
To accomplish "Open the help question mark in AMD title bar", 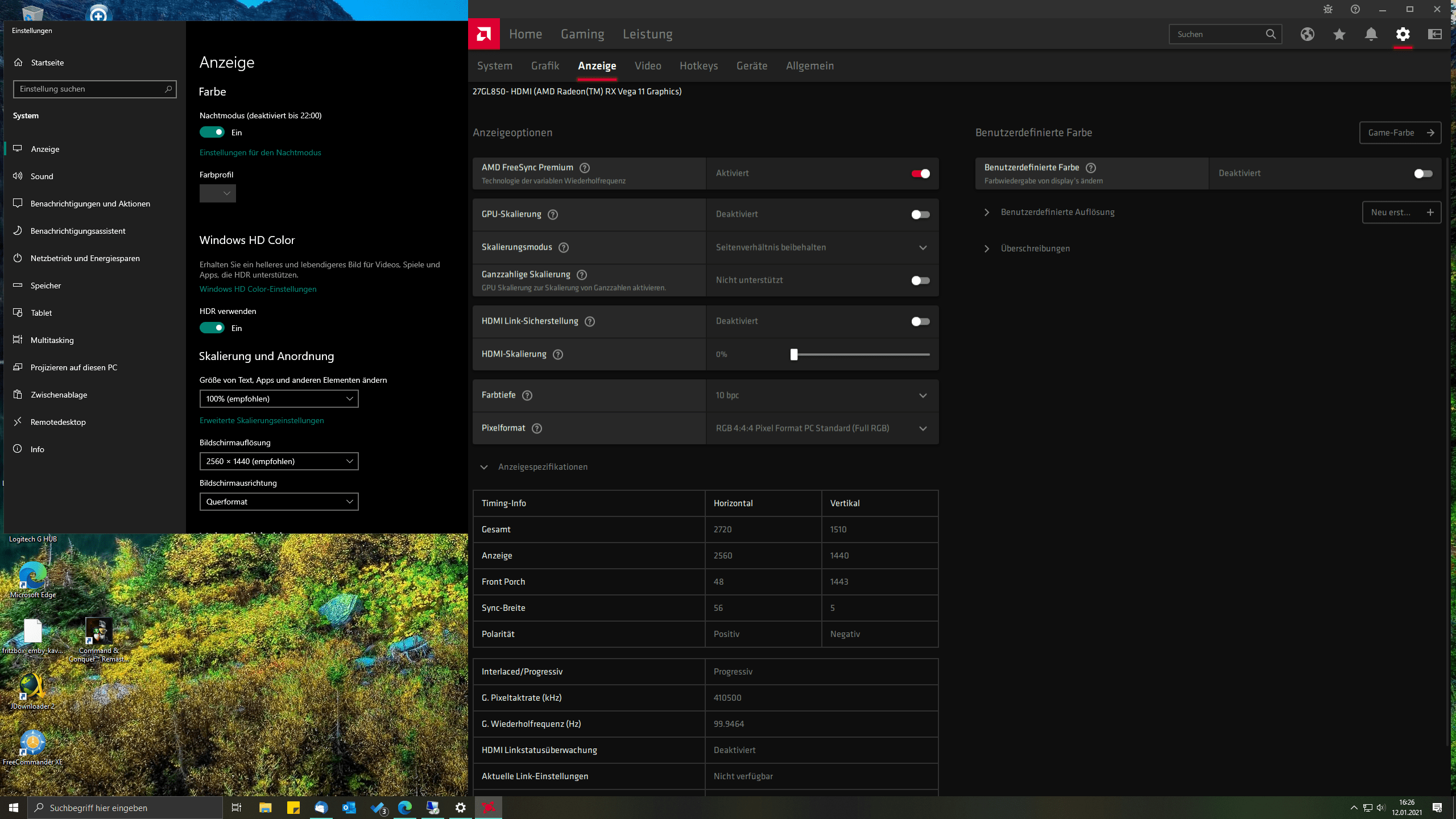I will tap(1355, 9).
